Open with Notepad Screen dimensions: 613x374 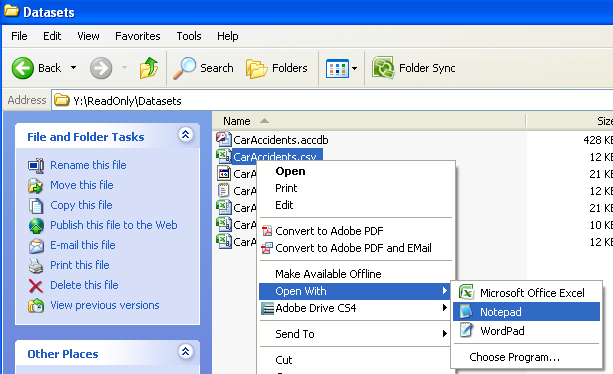tap(526, 312)
